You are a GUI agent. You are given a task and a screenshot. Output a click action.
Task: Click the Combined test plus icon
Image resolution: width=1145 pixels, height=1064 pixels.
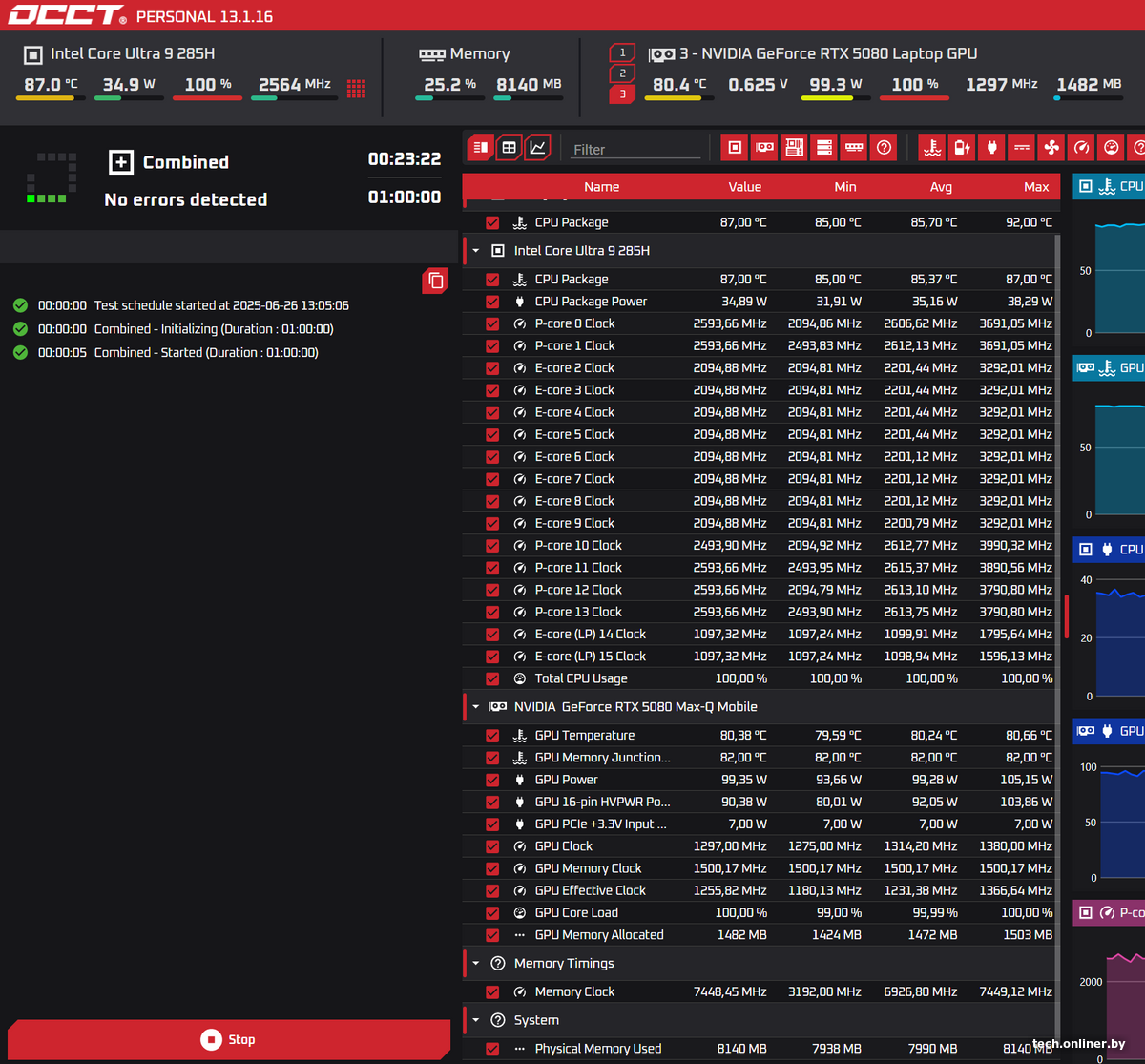pyautogui.click(x=121, y=162)
